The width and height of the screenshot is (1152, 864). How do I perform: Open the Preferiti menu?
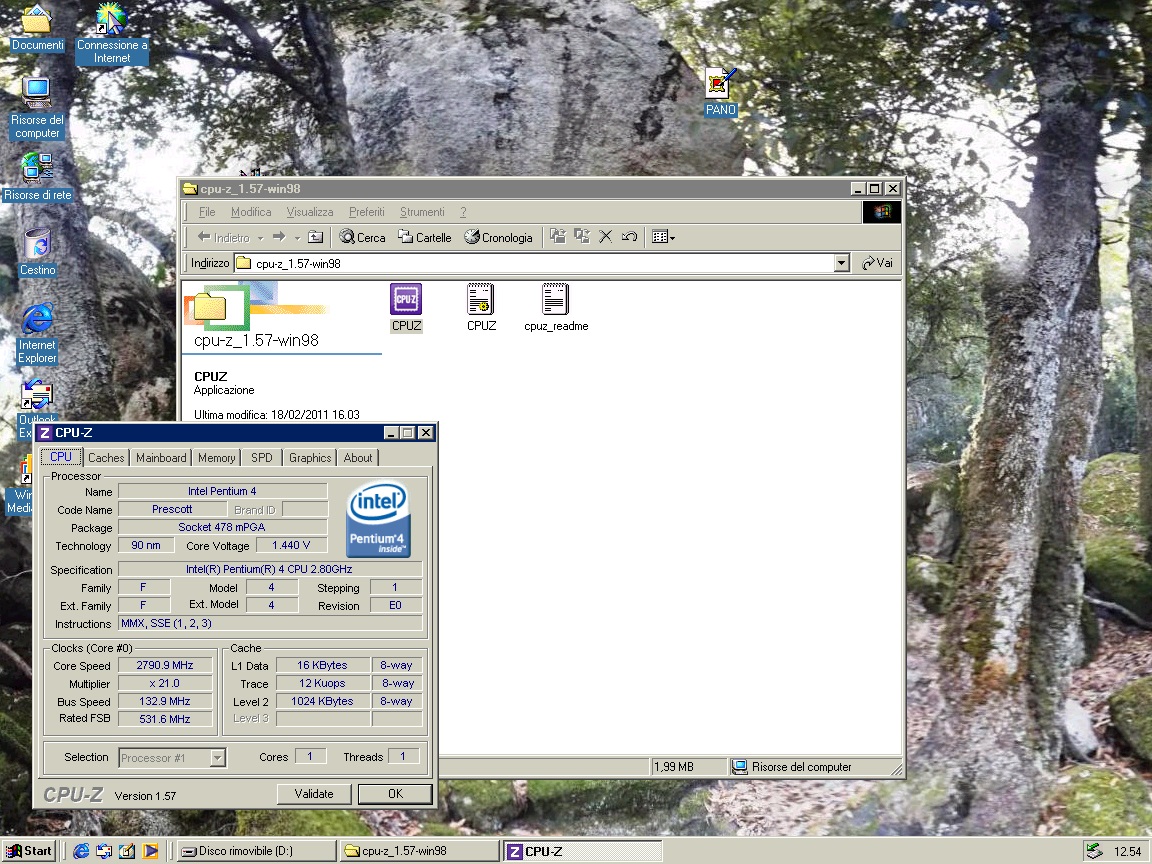(367, 212)
